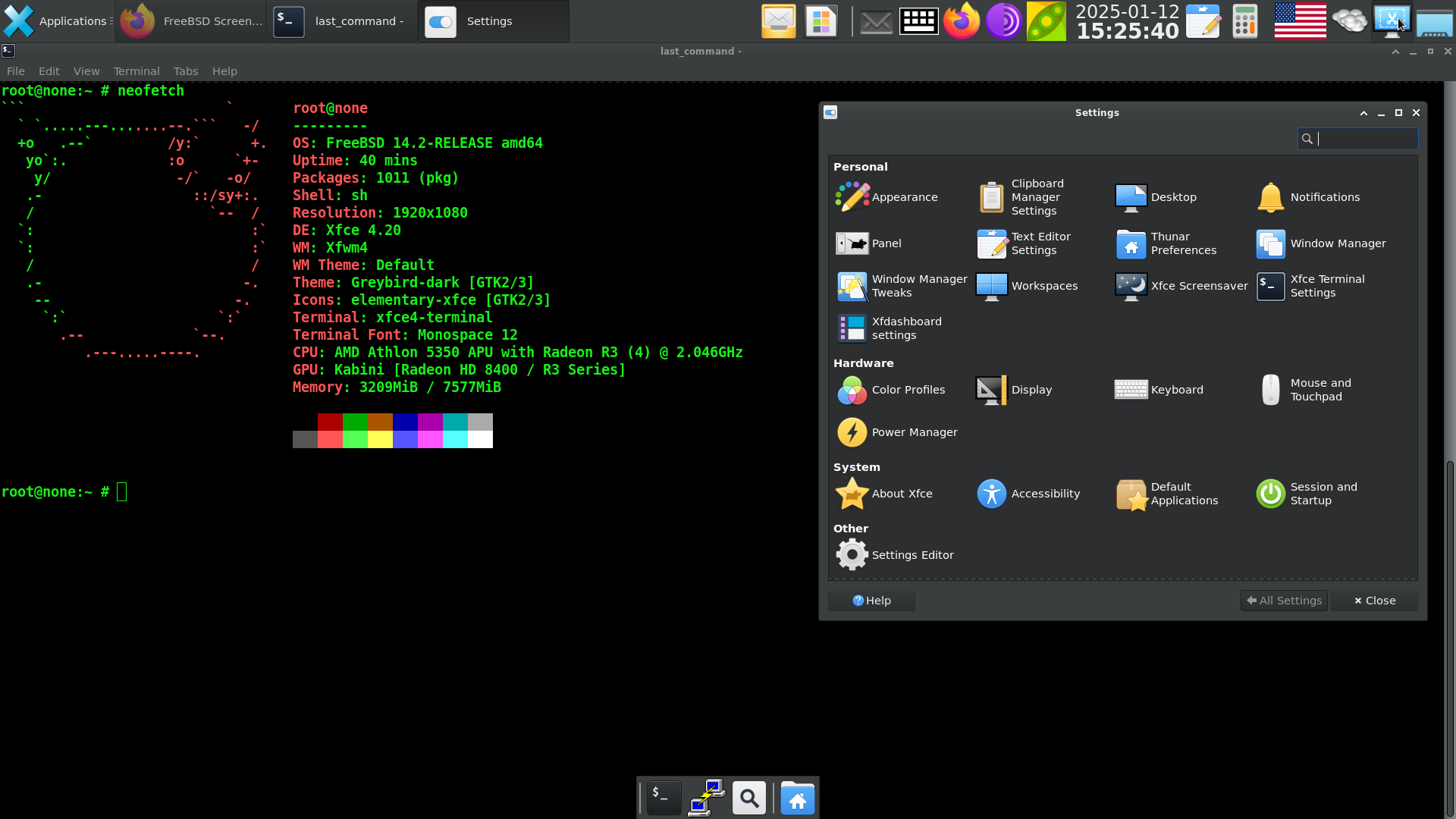1456x819 pixels.
Task: Open Accessibility settings
Action: pos(1028,494)
